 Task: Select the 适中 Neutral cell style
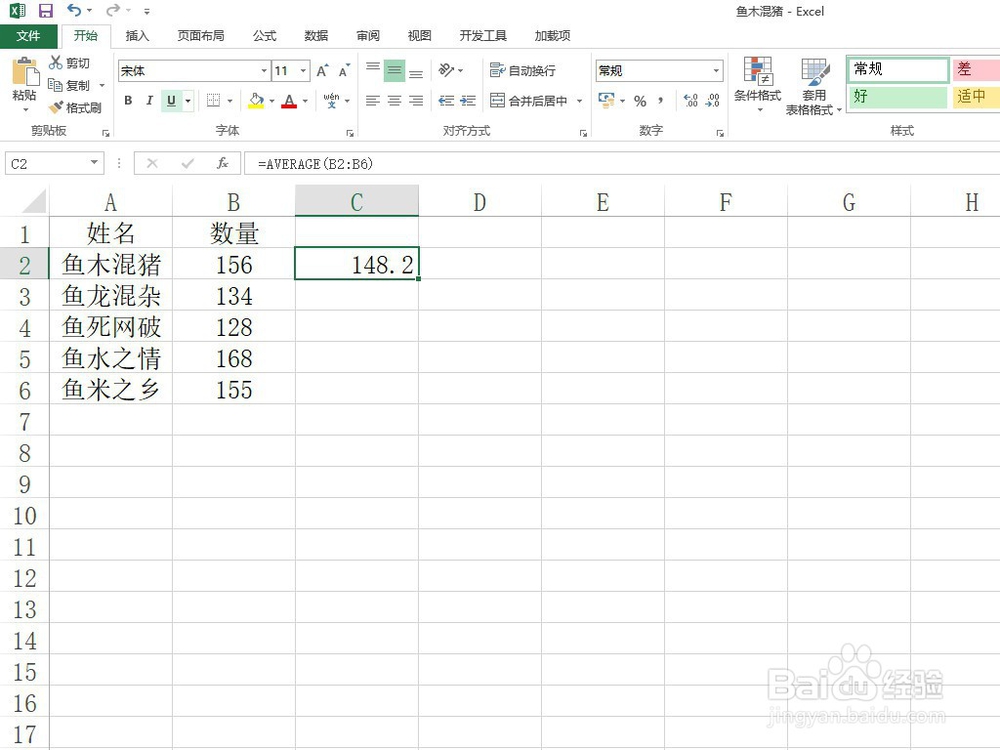[x=976, y=97]
